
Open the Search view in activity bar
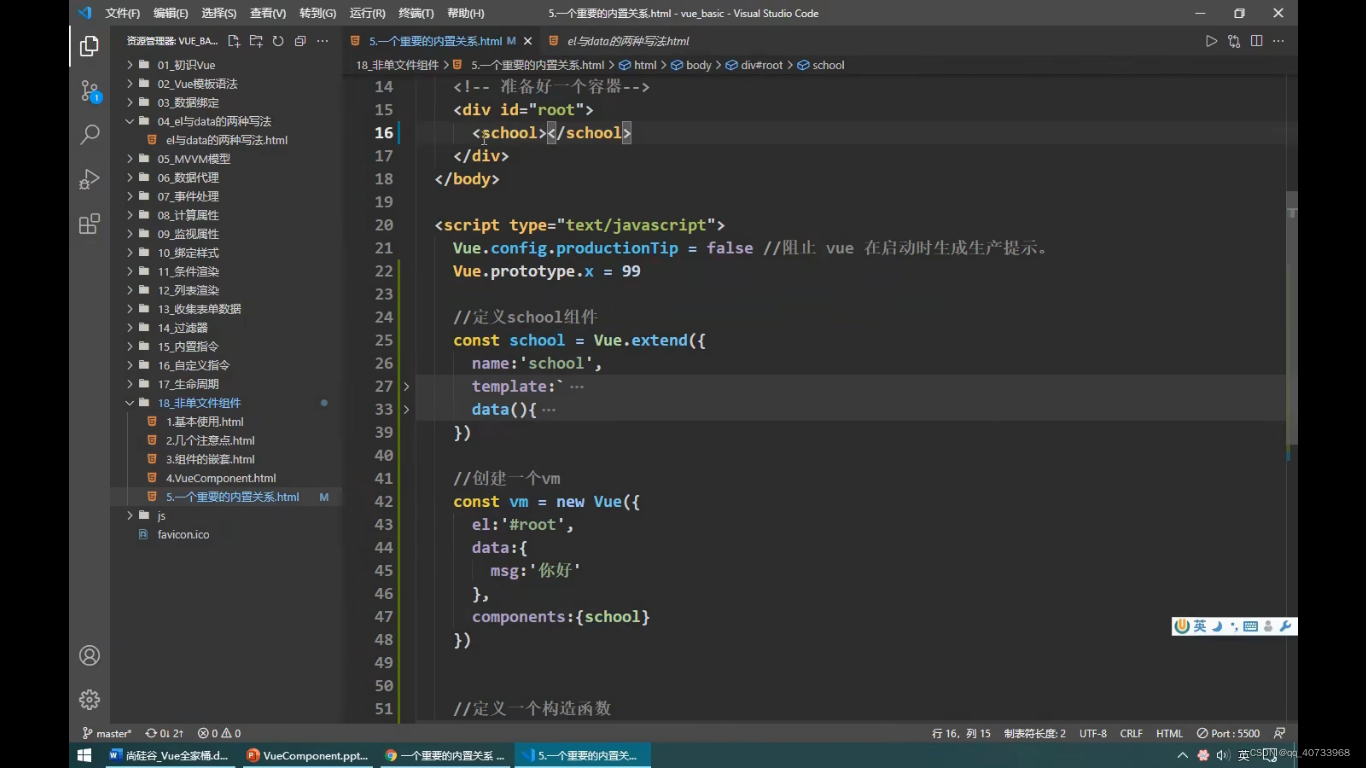tap(89, 134)
